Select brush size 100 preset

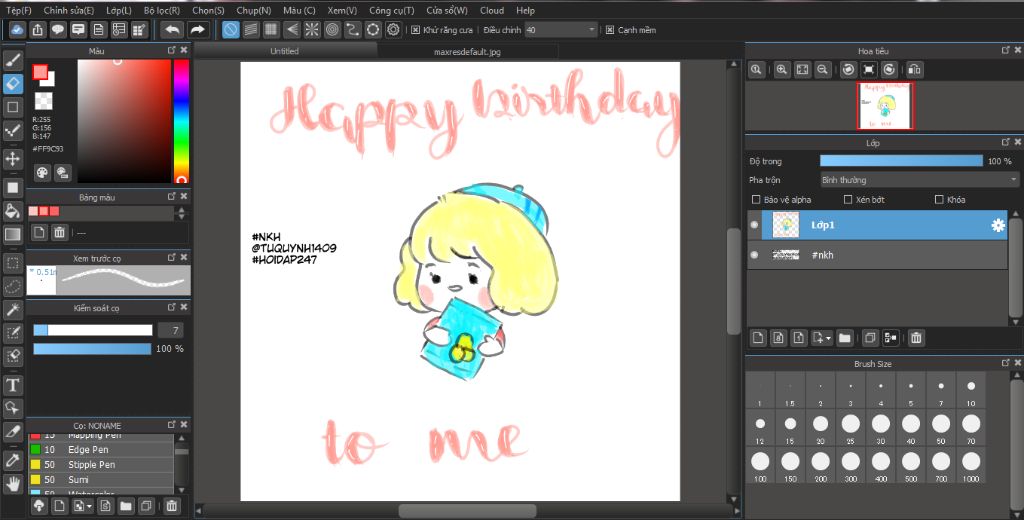[760, 465]
